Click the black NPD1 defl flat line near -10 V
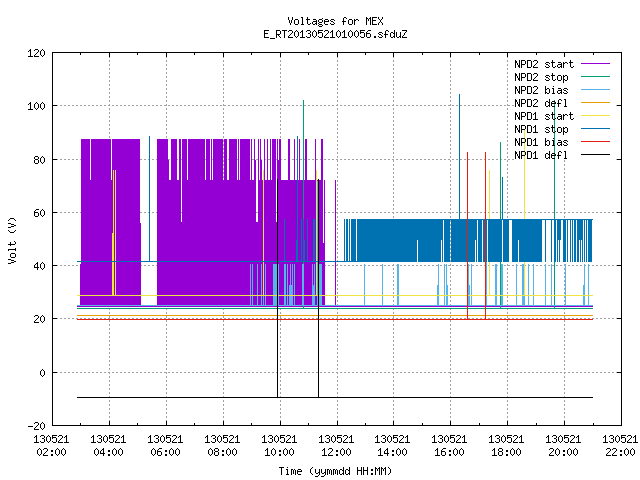 335,397
